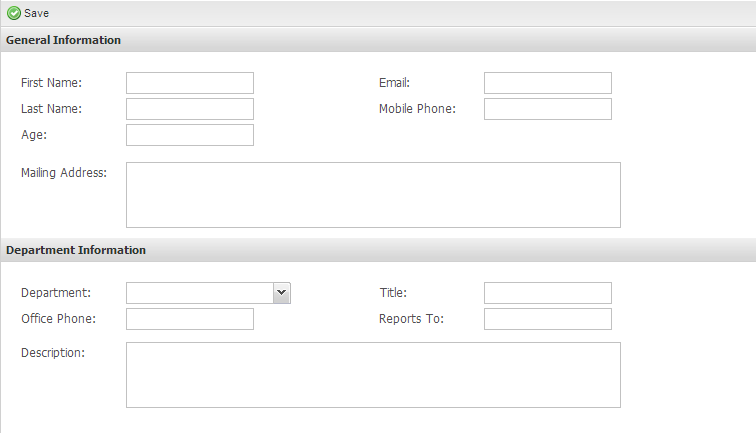Image resolution: width=756 pixels, height=433 pixels.
Task: Click the green checkmark Save icon
Action: [x=14, y=13]
